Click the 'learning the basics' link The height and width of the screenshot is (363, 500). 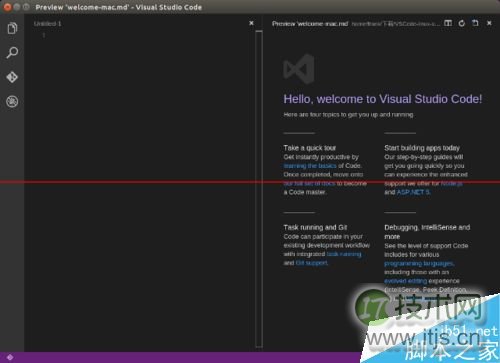coord(310,166)
